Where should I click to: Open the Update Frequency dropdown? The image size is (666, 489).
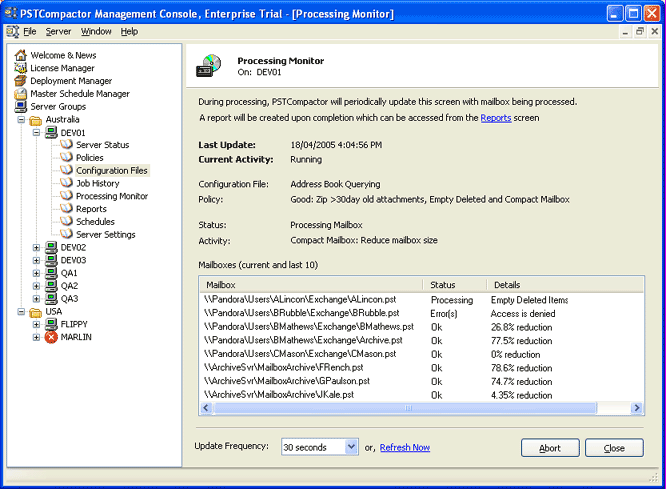pos(351,447)
